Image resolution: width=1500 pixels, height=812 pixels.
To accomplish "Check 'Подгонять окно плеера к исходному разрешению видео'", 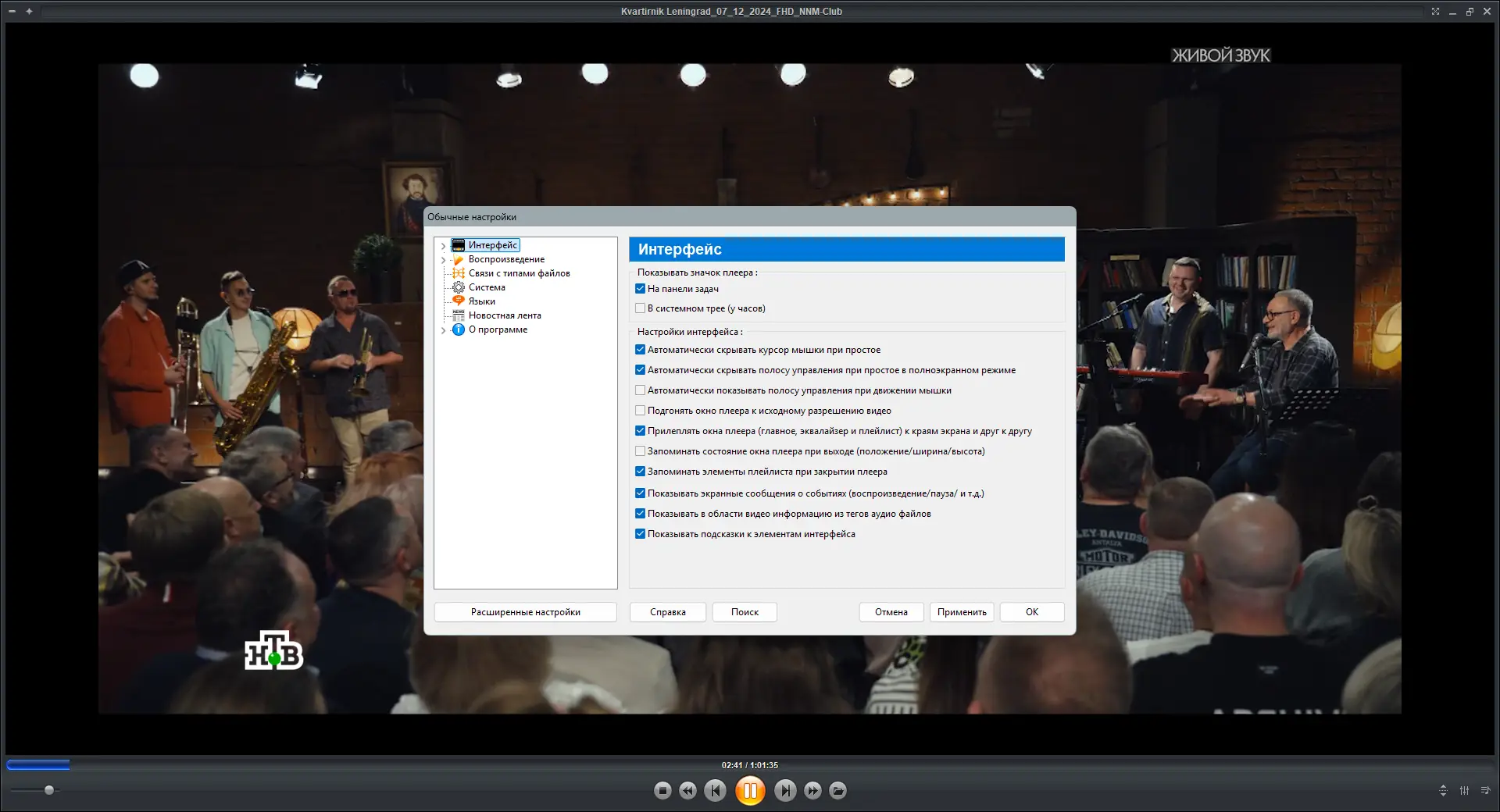I will pos(640,411).
